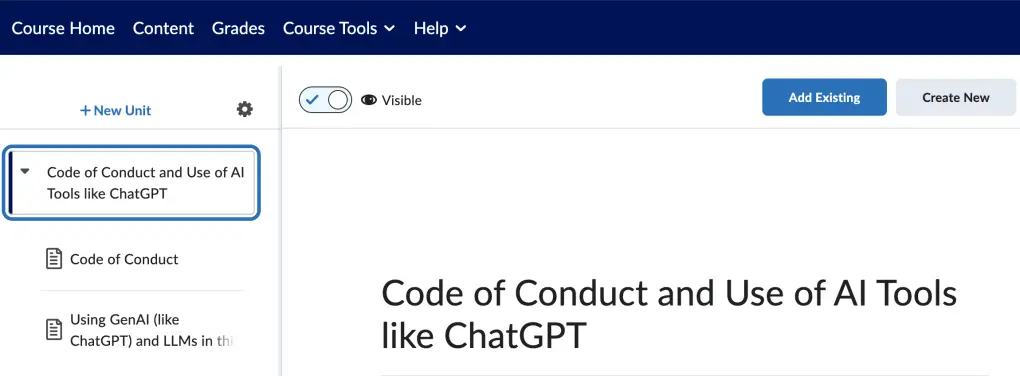This screenshot has width=1020, height=376.
Task: Expand the Help dropdown chevron
Action: point(461,29)
